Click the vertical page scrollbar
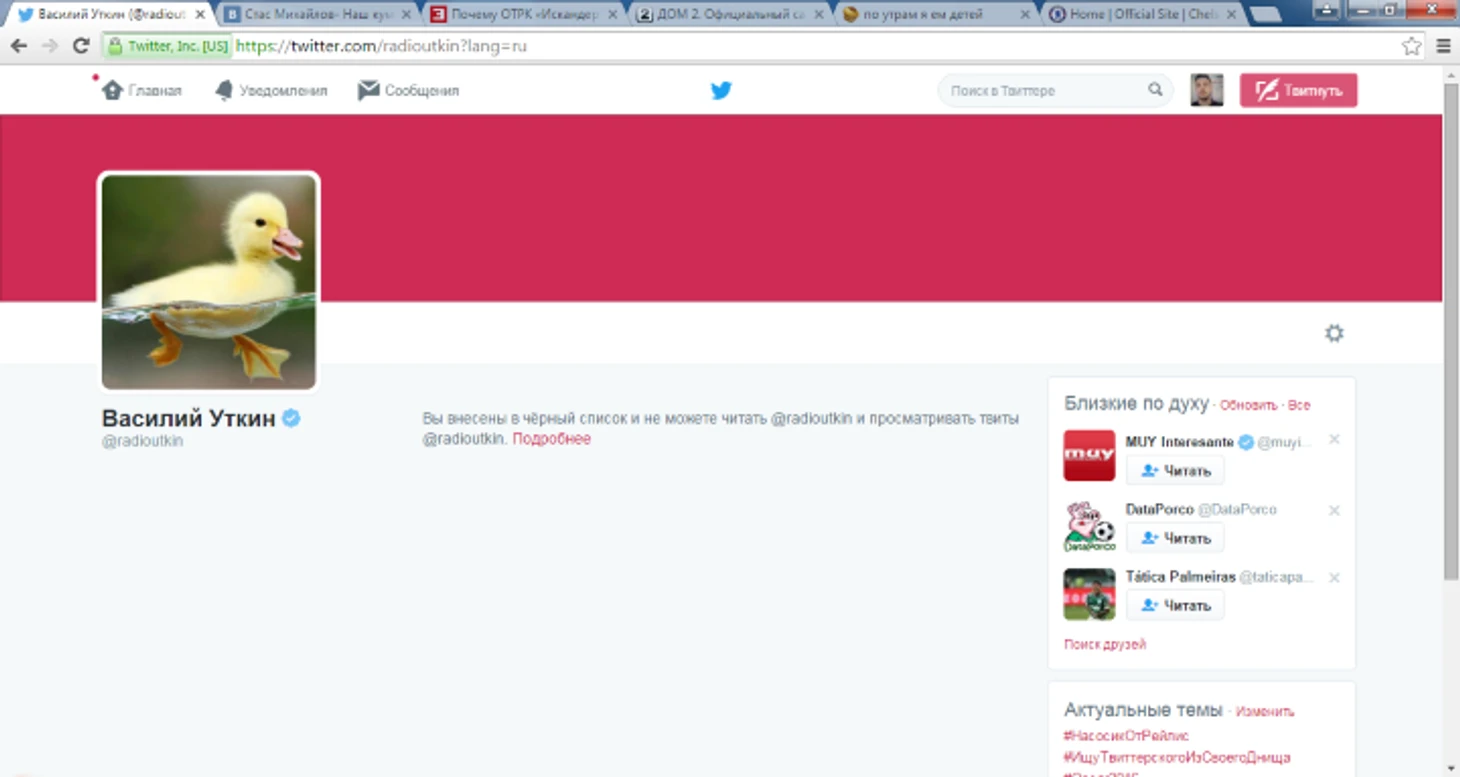This screenshot has width=1460, height=777. (x=1451, y=330)
